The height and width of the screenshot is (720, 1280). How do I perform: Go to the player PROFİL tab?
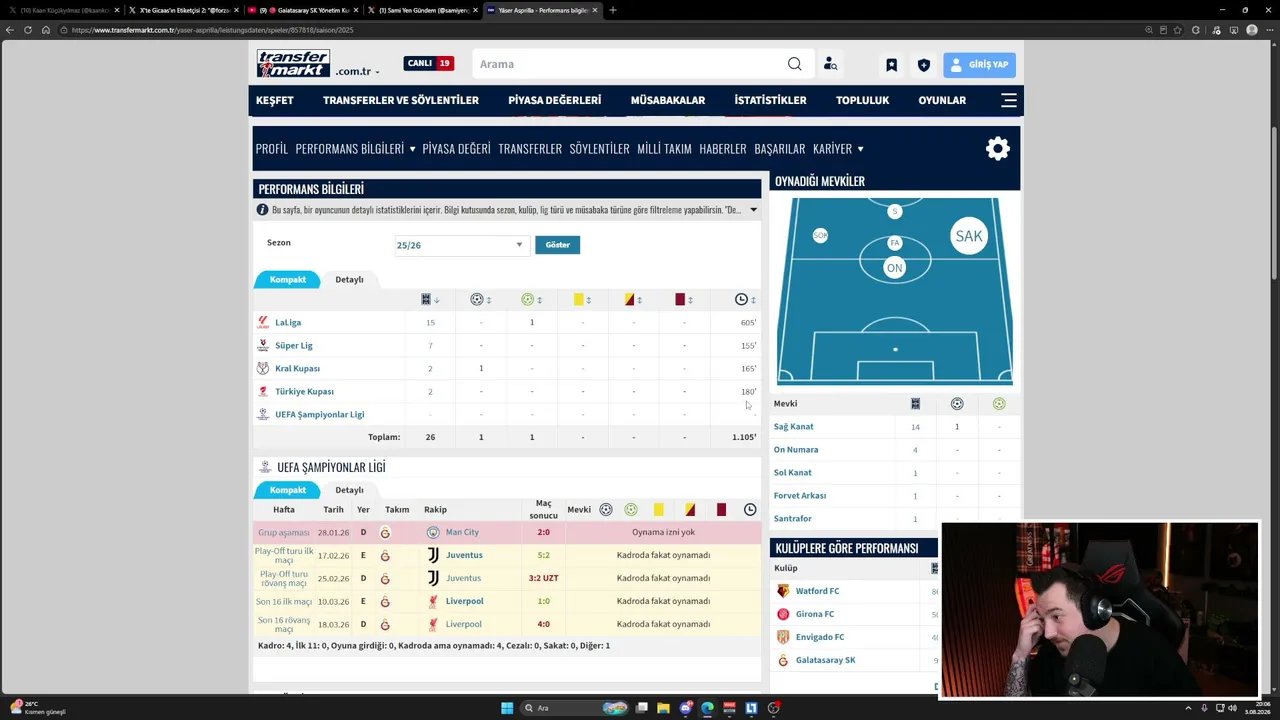(x=272, y=149)
